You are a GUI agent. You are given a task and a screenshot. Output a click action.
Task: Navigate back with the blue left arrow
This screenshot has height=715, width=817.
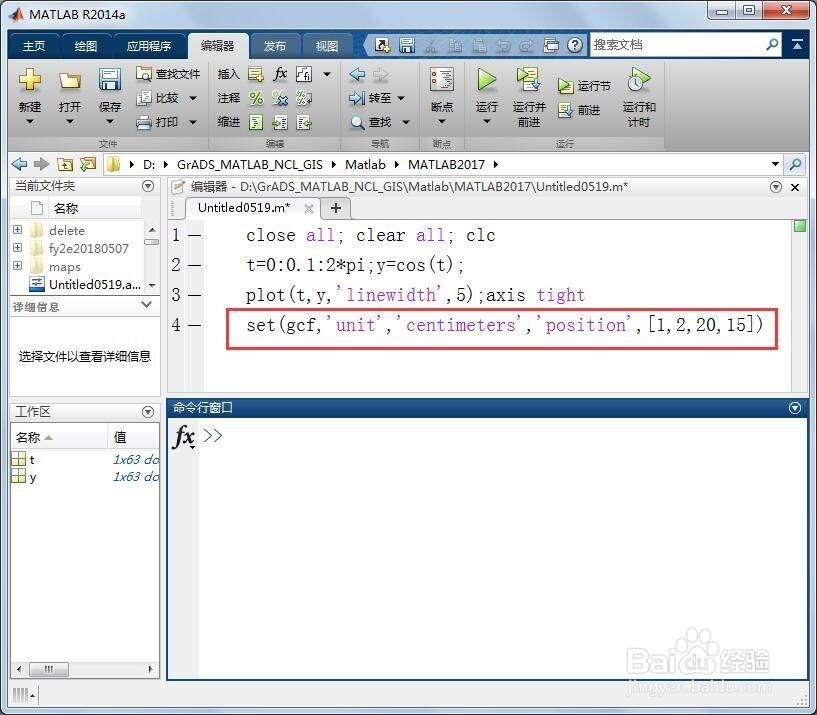pos(357,74)
